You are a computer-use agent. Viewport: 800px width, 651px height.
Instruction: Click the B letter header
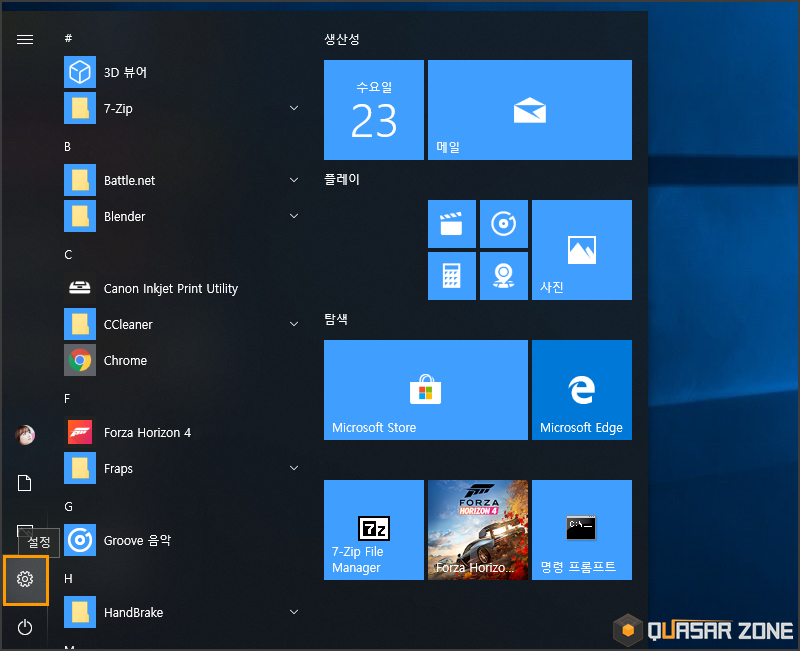67,147
